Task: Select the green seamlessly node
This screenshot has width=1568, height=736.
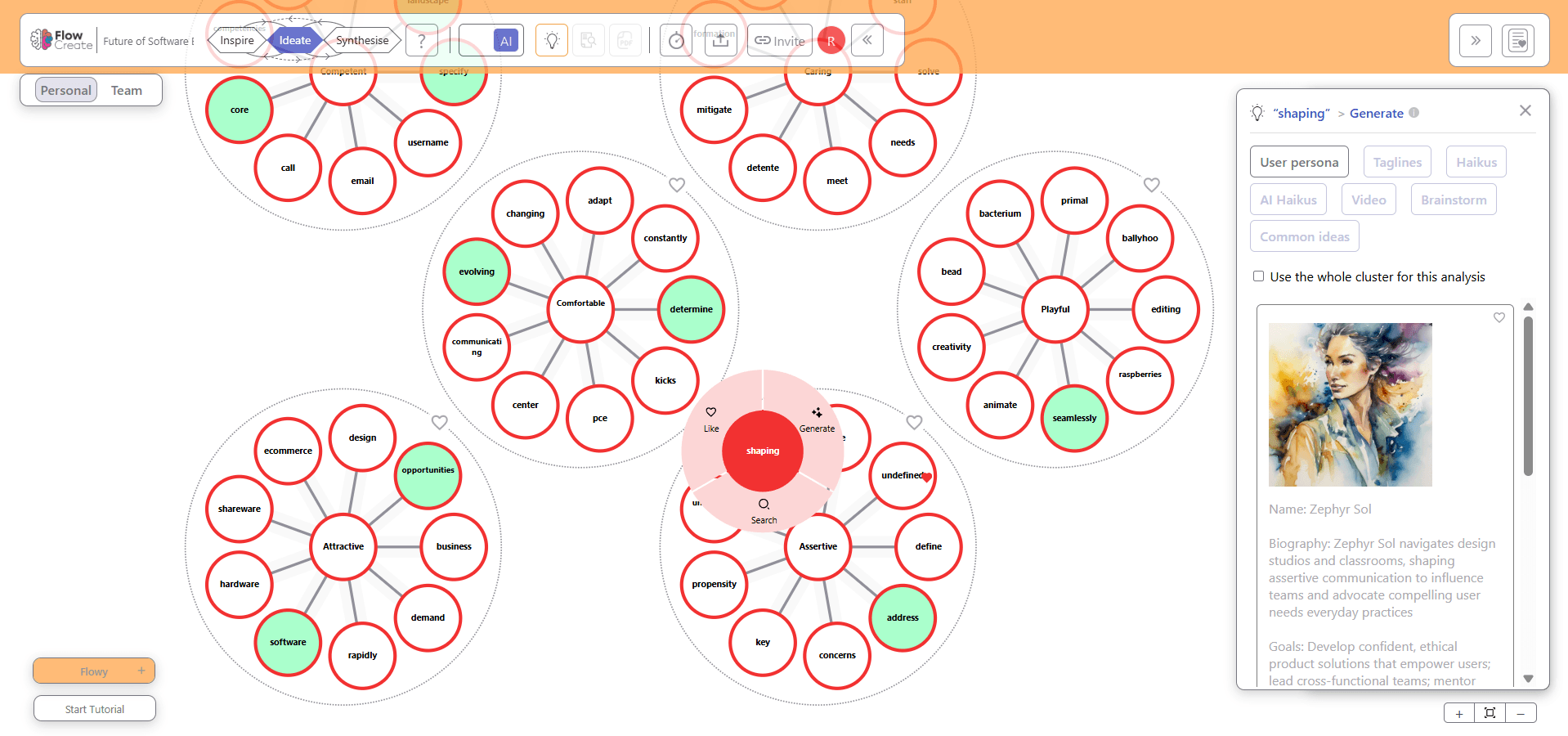Action: point(1075,418)
